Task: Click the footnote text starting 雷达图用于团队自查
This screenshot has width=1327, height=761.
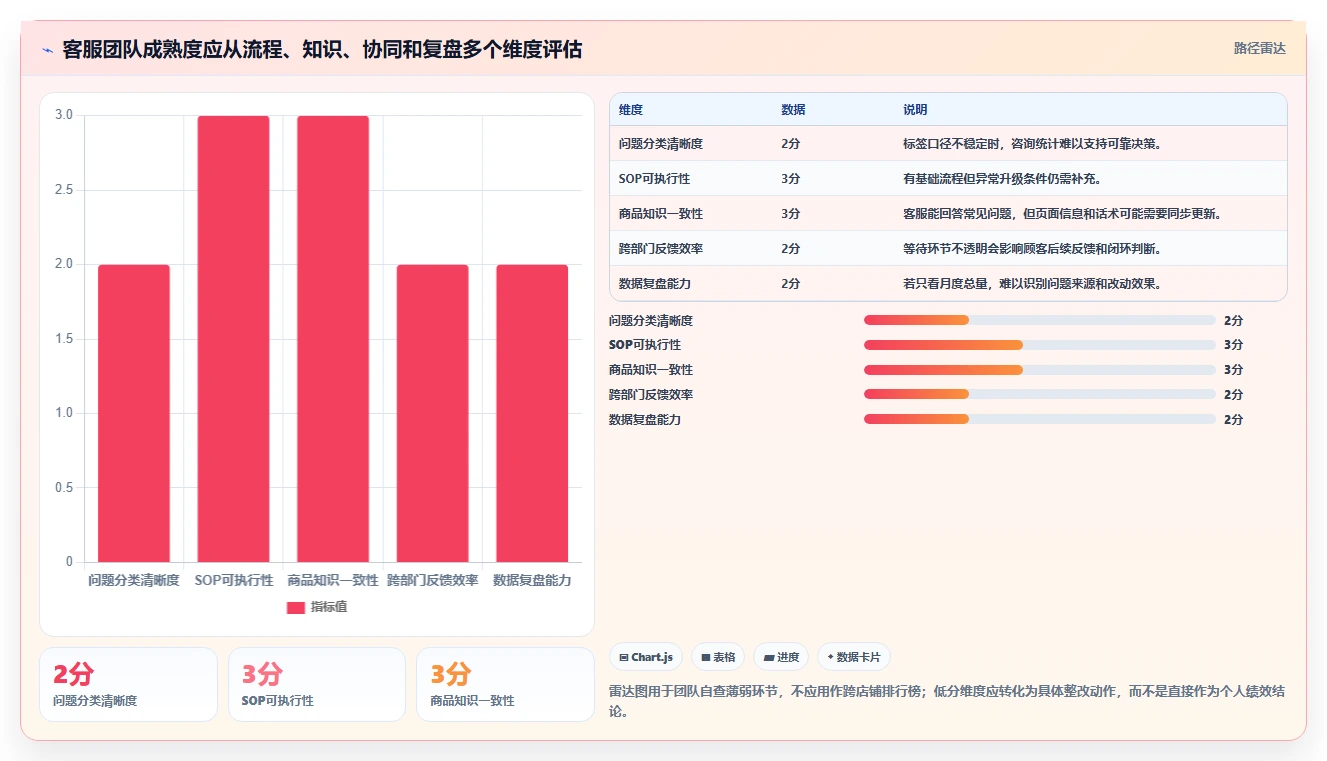Action: (947, 702)
